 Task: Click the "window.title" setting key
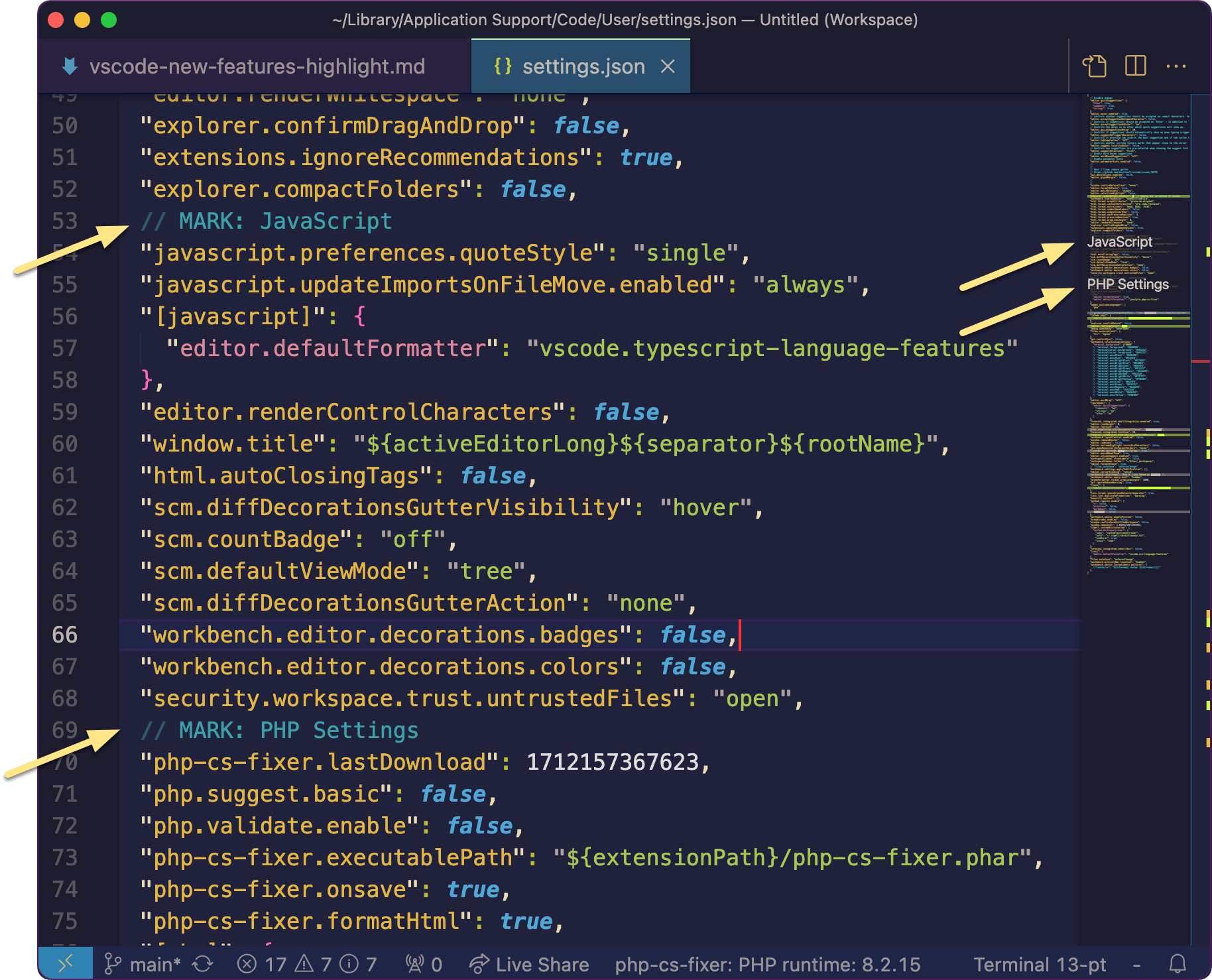point(233,444)
